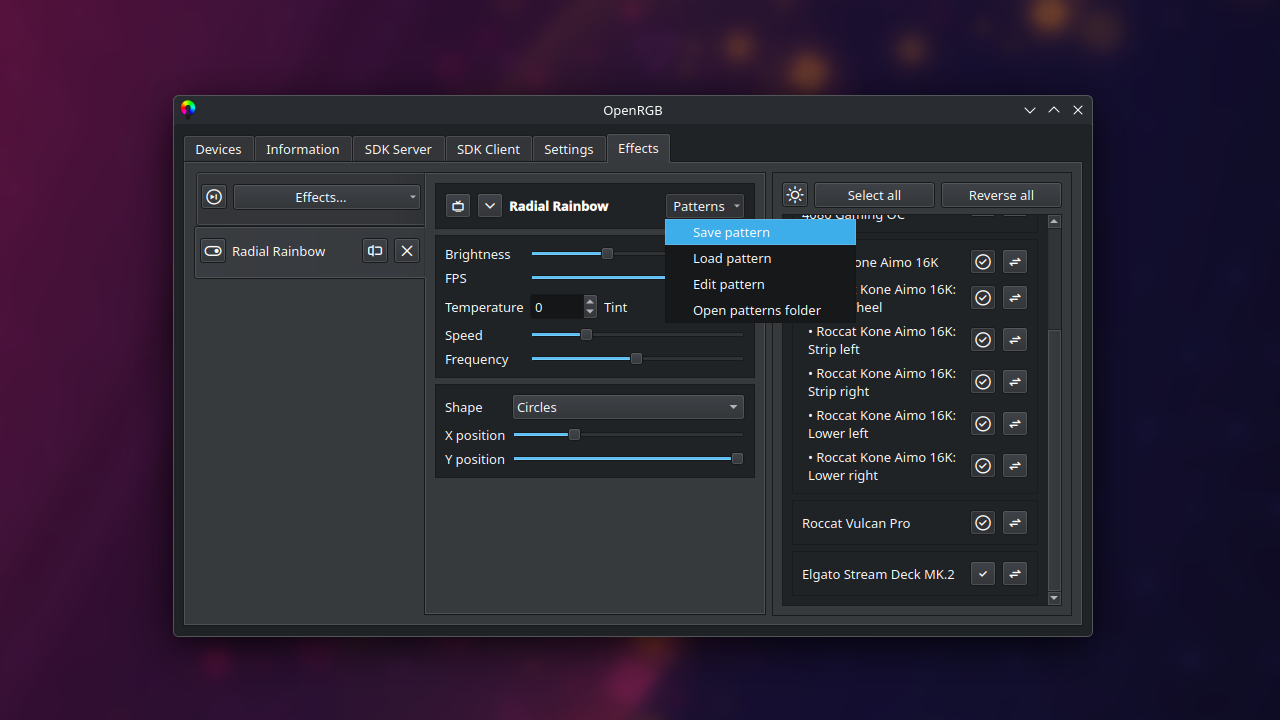Toggle selection of Roccat Vulcan Pro

click(983, 523)
